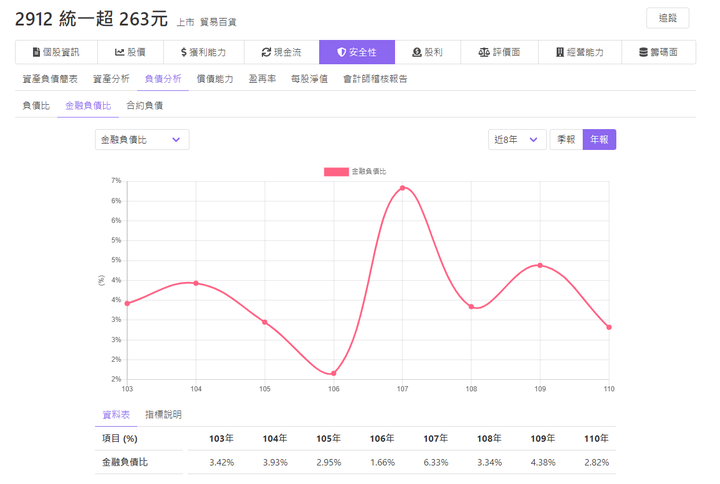The height and width of the screenshot is (484, 720).
Task: Switch to 季報 quarterly report
Action: click(566, 140)
